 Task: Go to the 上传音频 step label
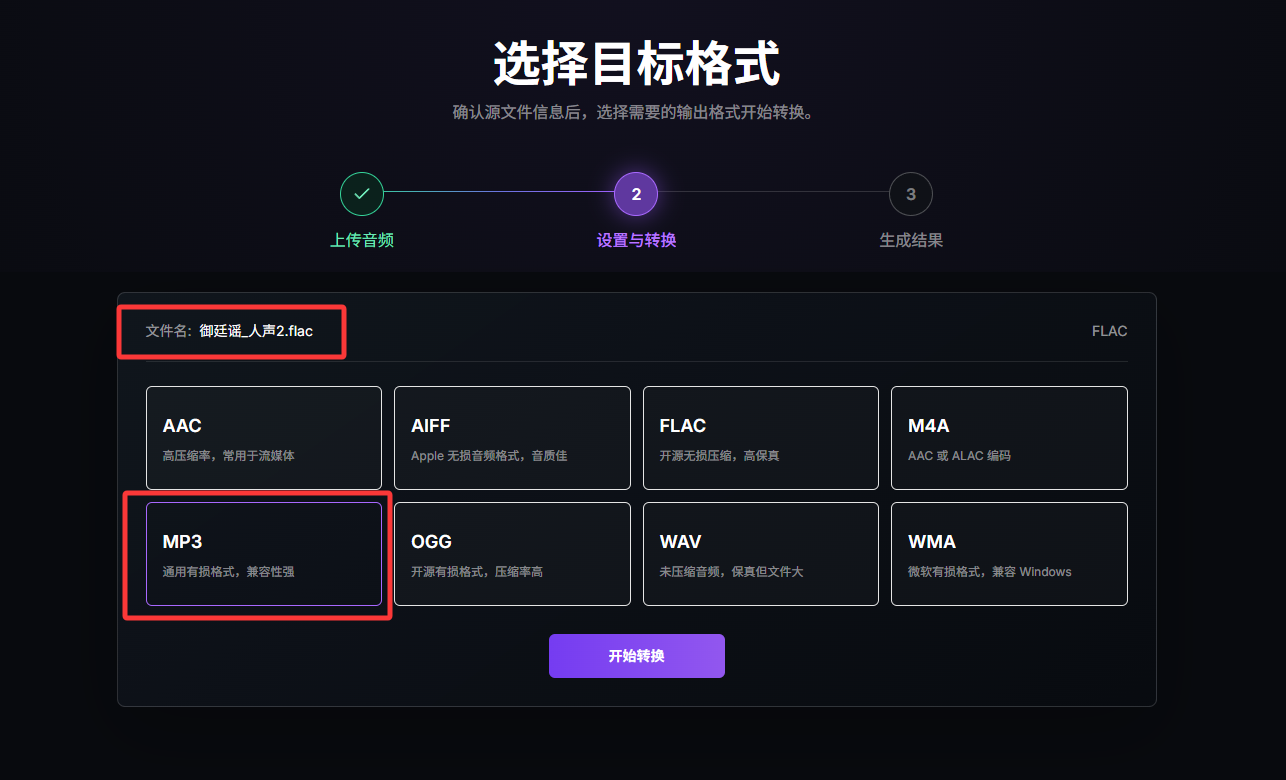click(x=362, y=240)
